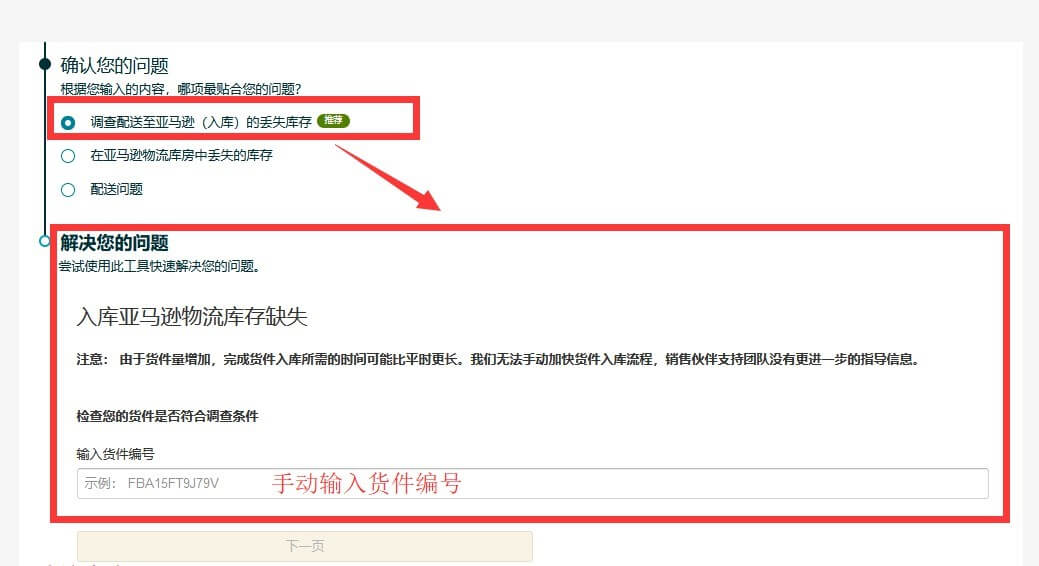Click the 在亚马逊物流库房中丢失的库存 label text
The image size is (1039, 566).
(x=181, y=156)
